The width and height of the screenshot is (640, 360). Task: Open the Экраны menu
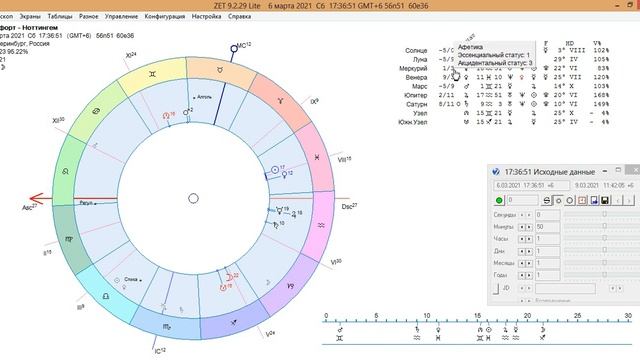coord(30,16)
